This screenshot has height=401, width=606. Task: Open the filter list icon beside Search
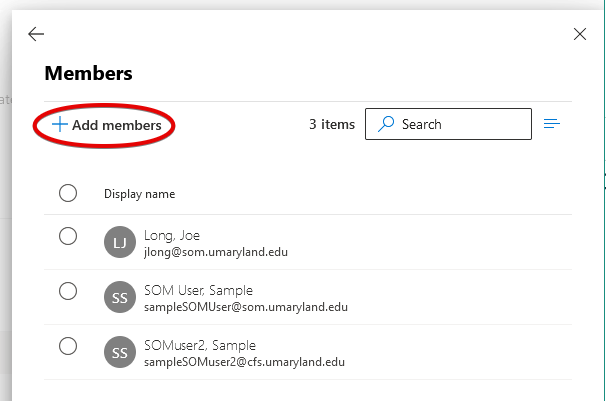pyautogui.click(x=552, y=124)
